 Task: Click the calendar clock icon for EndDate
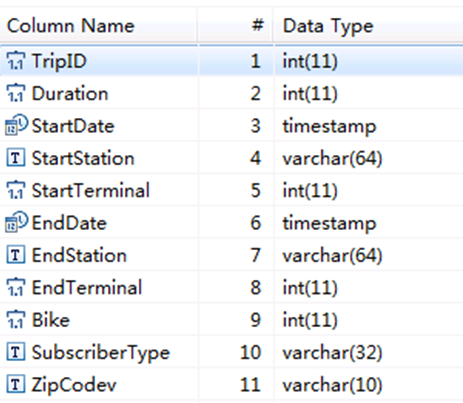pos(16,222)
